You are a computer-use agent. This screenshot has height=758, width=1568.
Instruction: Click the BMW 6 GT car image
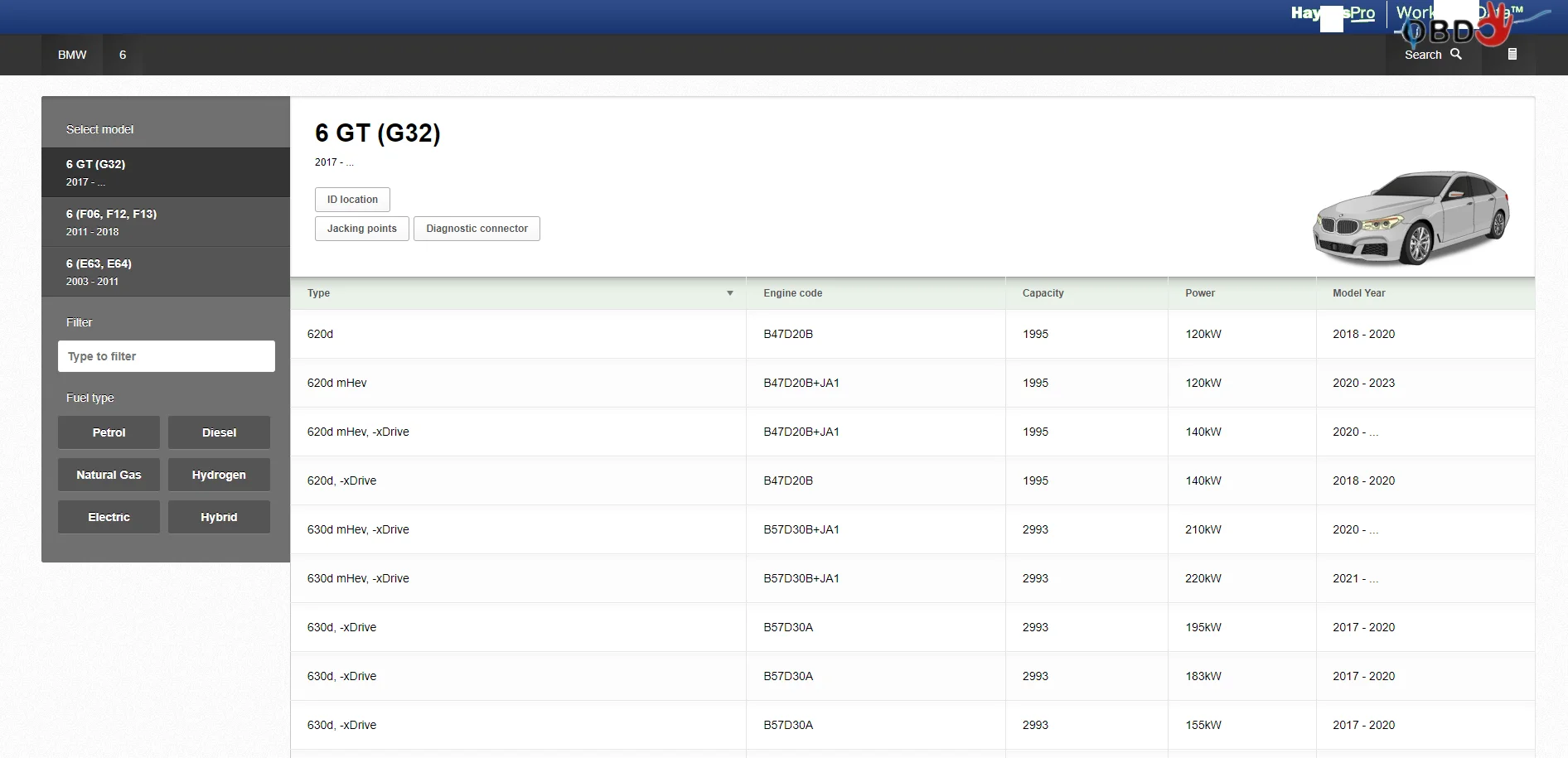click(x=1411, y=218)
